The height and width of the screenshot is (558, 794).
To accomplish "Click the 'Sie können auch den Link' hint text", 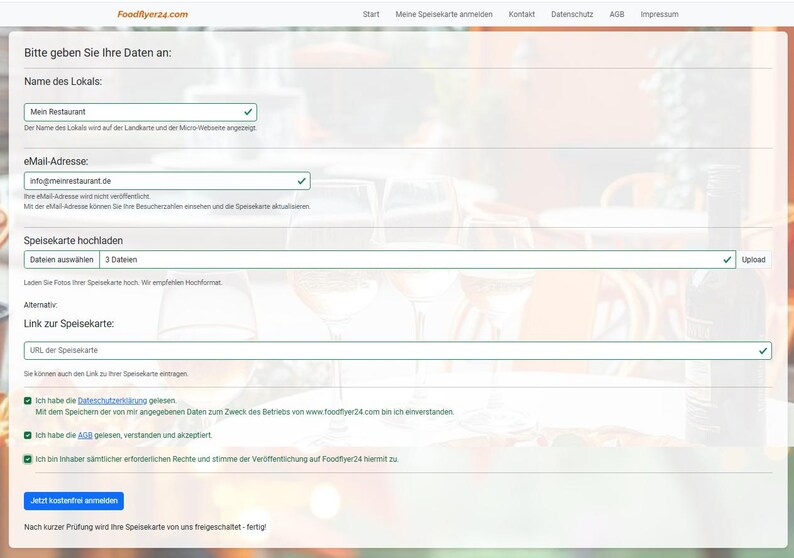I will pyautogui.click(x=106, y=374).
